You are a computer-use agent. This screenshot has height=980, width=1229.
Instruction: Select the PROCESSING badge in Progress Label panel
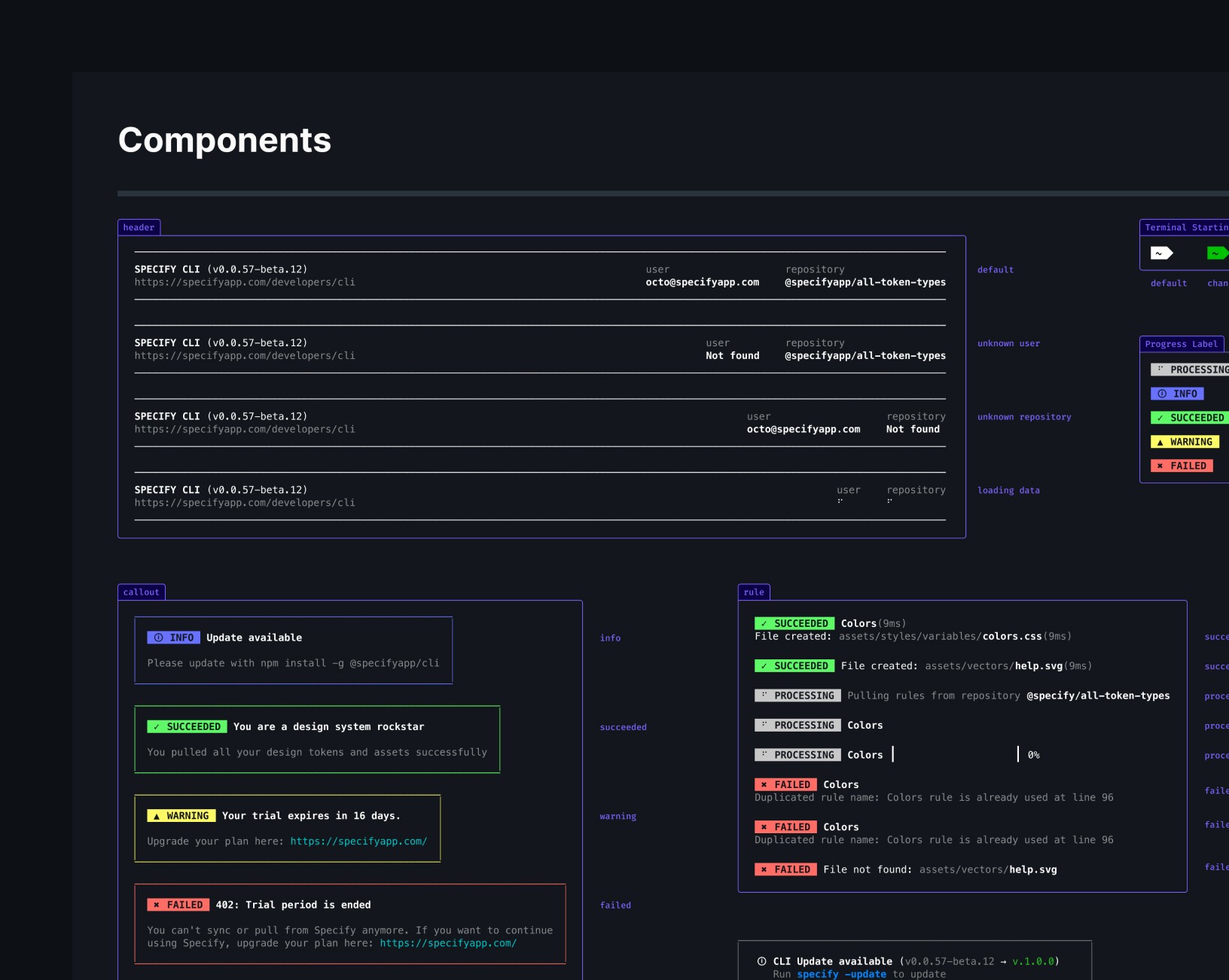1190,370
